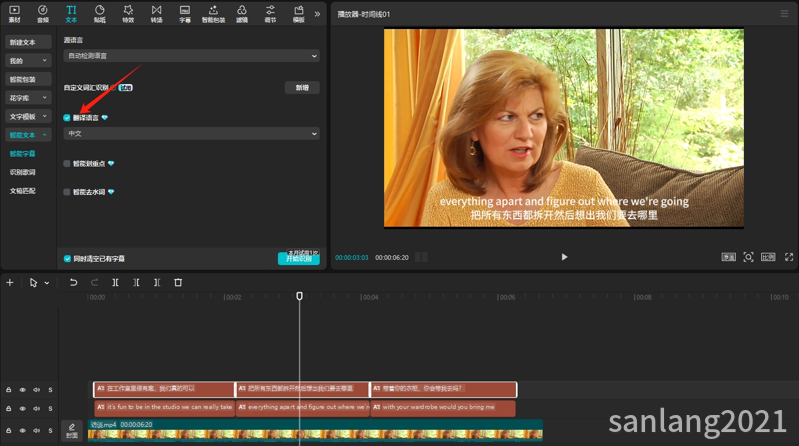Open the translation language dropdown 中文

[x=192, y=134]
